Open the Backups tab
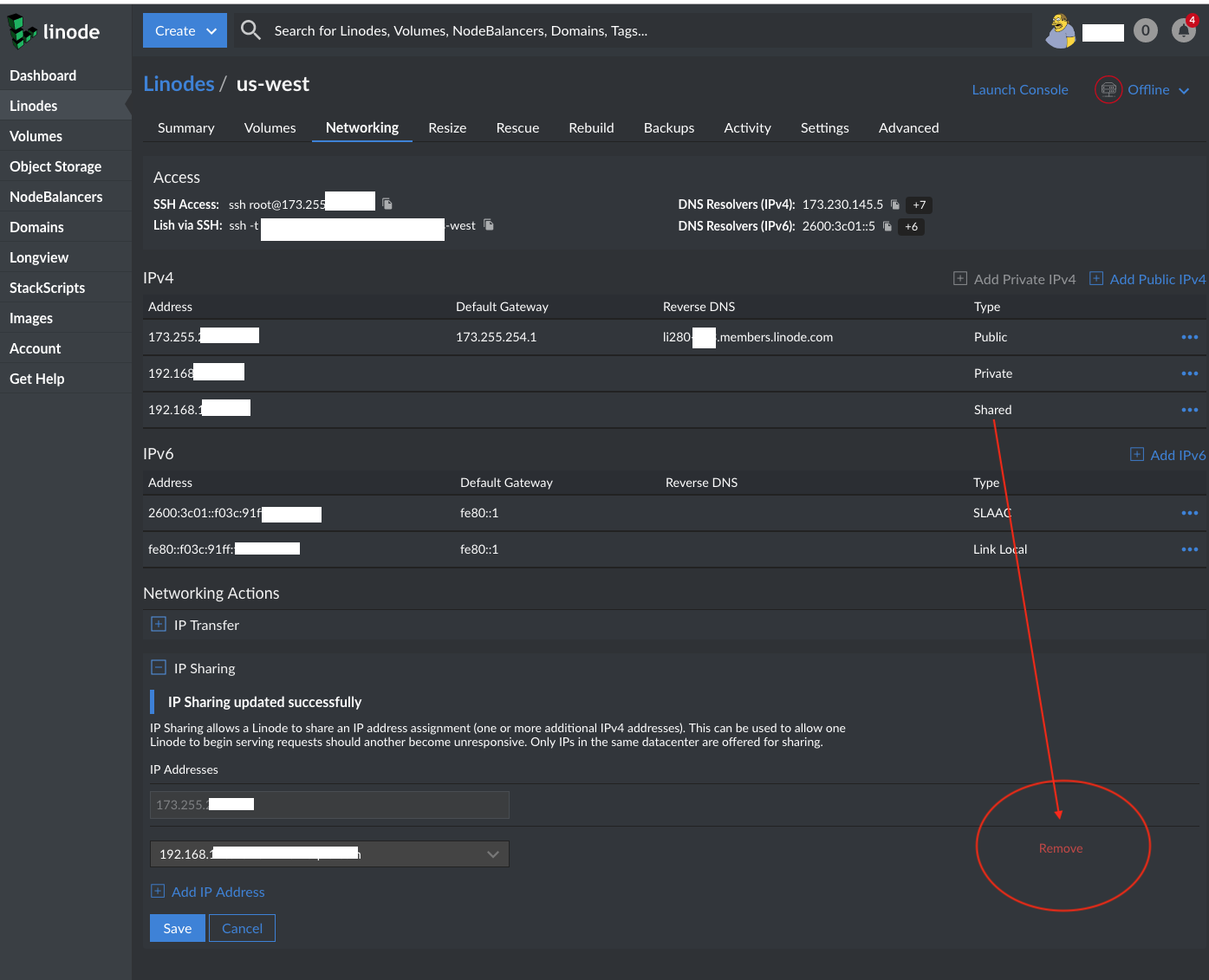 coord(669,127)
